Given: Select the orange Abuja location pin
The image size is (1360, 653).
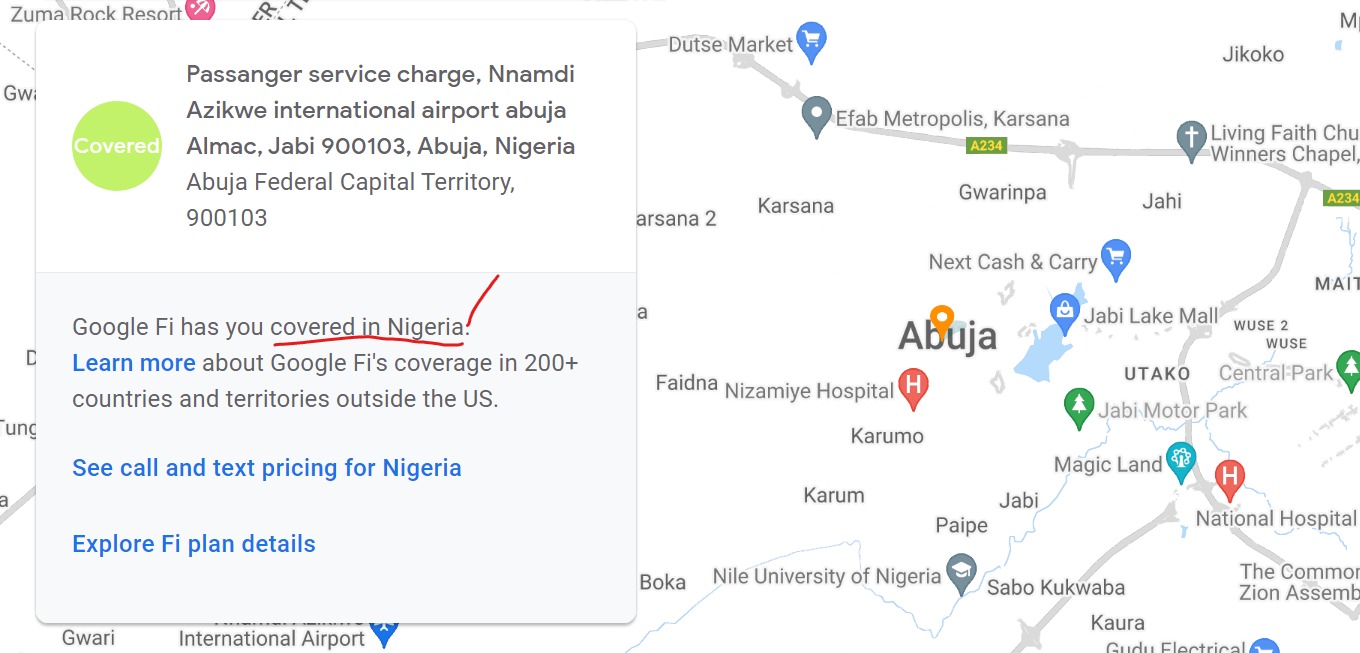Looking at the screenshot, I should coord(941,320).
